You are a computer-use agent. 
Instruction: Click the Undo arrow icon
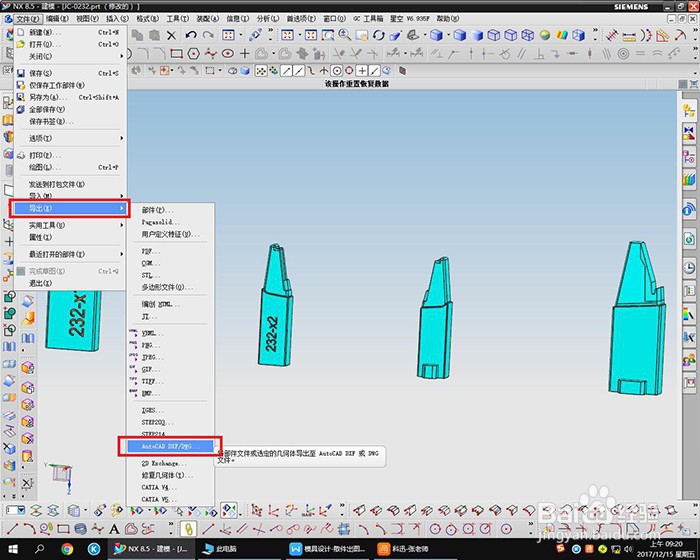pyautogui.click(x=191, y=35)
